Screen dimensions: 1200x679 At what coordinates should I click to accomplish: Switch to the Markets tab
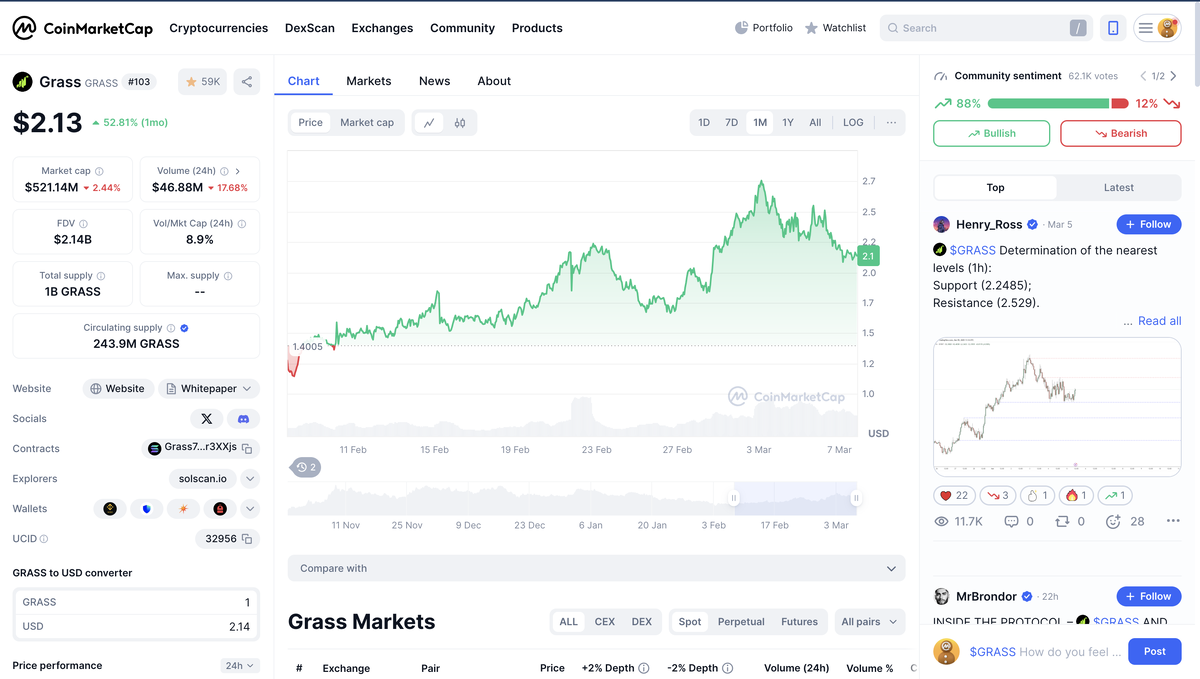point(368,81)
